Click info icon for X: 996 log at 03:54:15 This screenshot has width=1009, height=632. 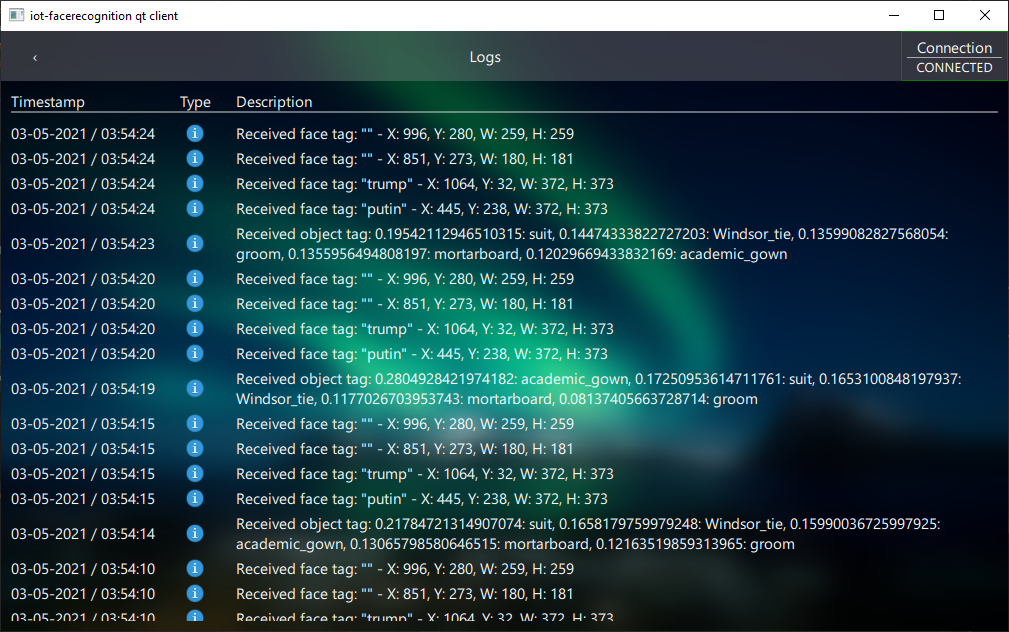(195, 424)
